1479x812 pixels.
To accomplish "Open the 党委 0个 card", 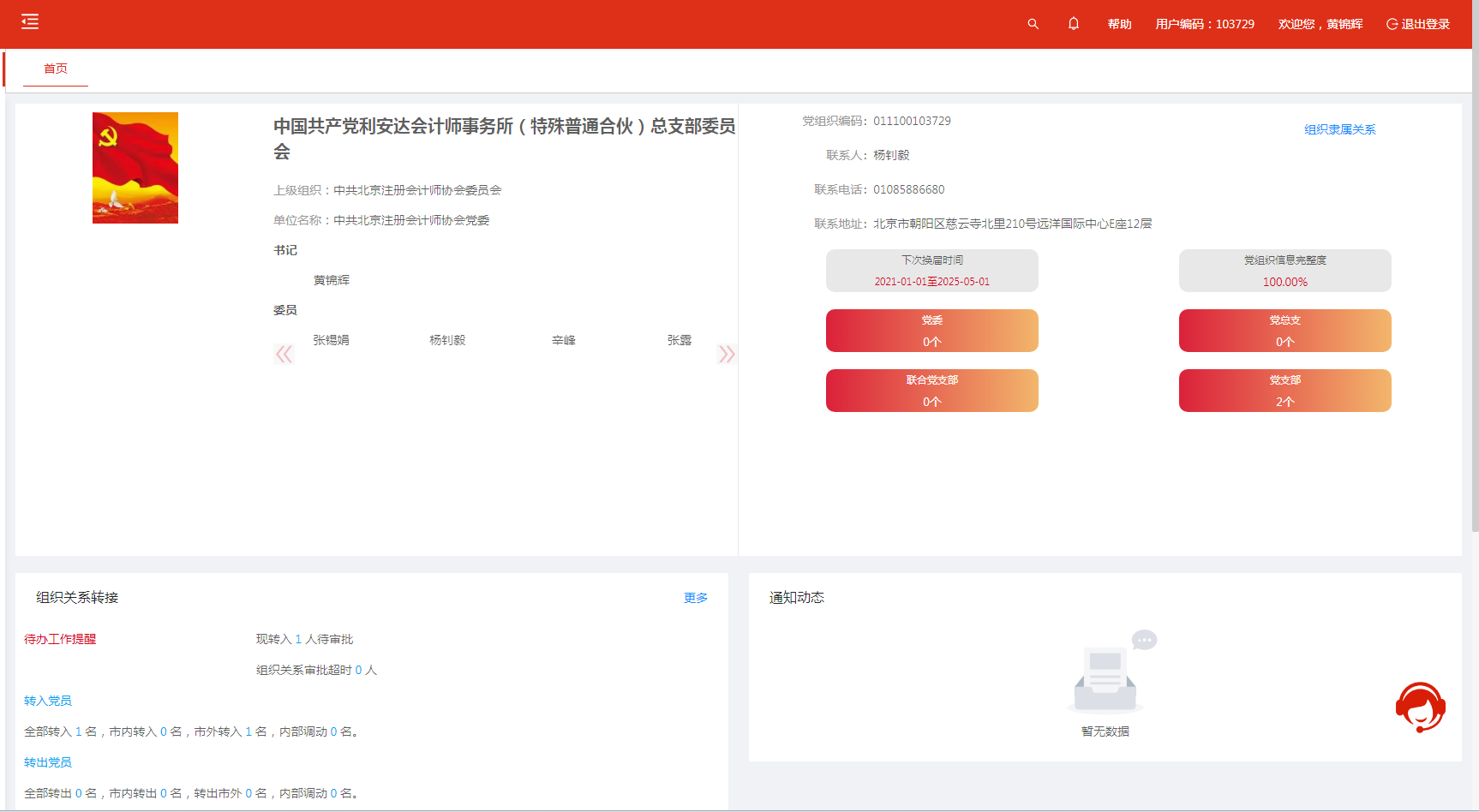I will click(931, 331).
